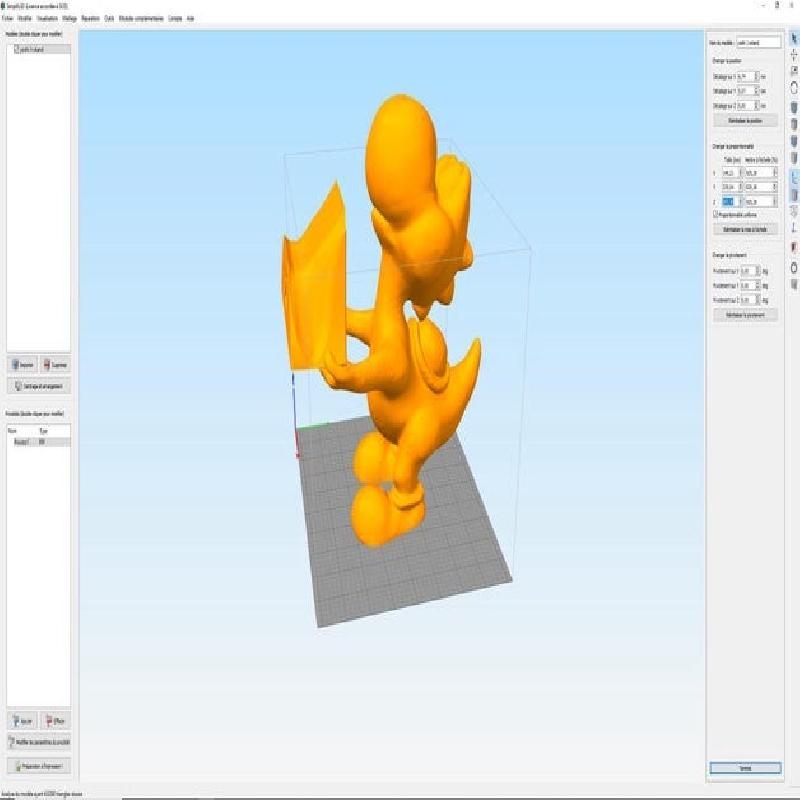Open the machine control panel icon
The height and width of the screenshot is (800, 800).
pyautogui.click(x=794, y=267)
